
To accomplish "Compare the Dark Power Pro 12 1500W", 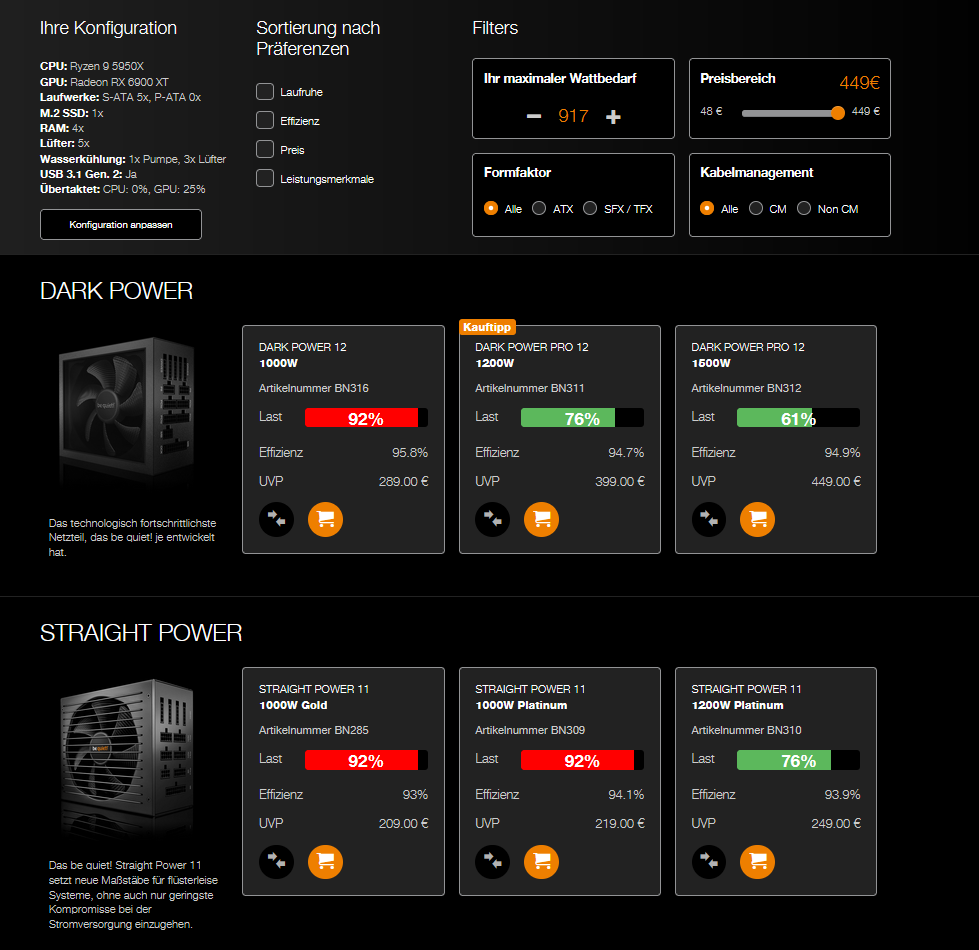I will tap(709, 519).
